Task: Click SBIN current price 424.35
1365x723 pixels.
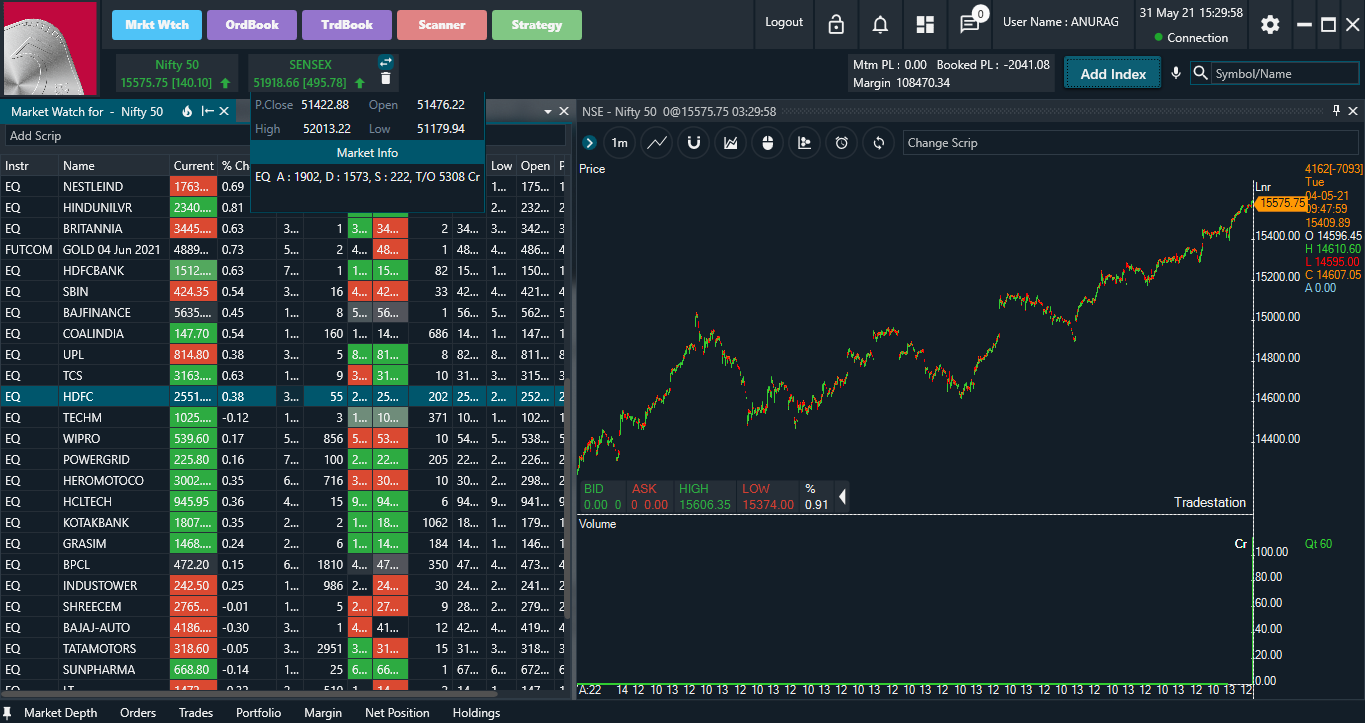Action: point(193,291)
